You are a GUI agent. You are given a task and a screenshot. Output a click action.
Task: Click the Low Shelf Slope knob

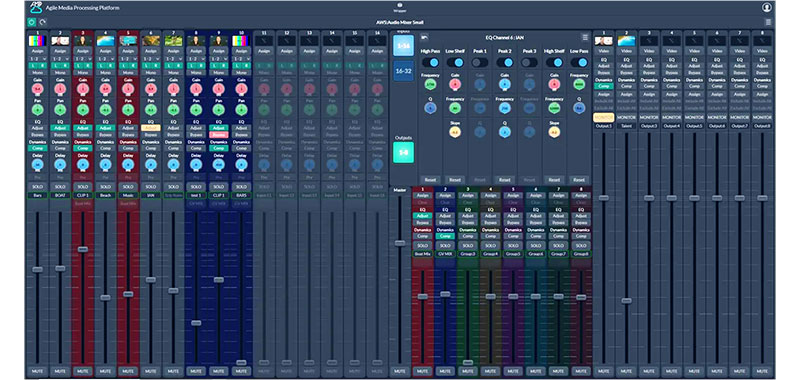pos(455,132)
